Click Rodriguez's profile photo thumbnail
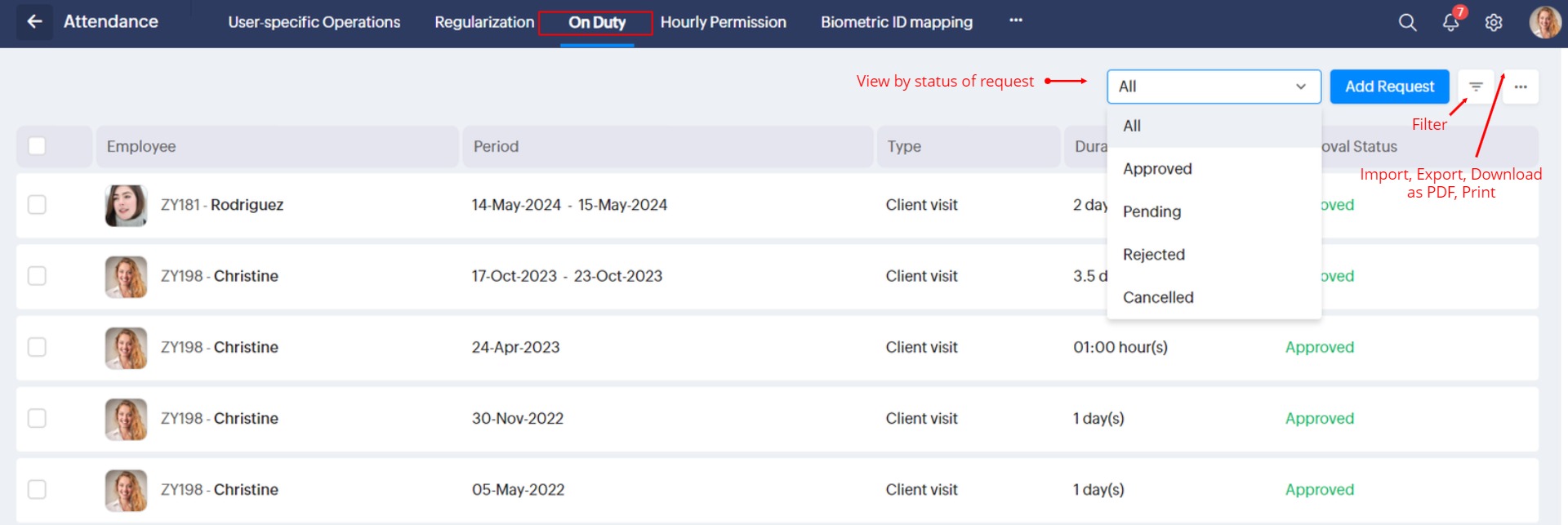1568x525 pixels. click(x=126, y=205)
